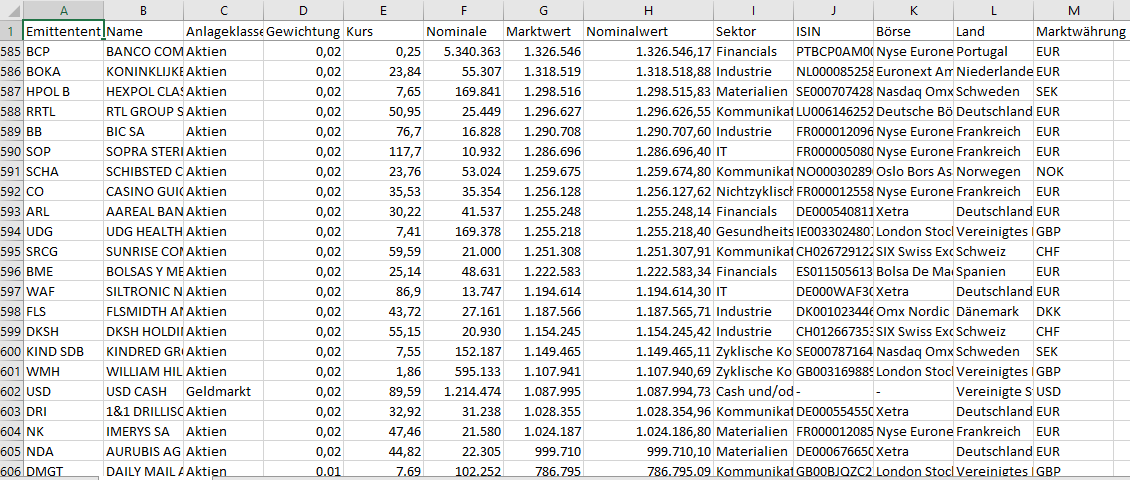
Task: Click Nominalwert value 1.087.994,73
Action: tap(649, 391)
